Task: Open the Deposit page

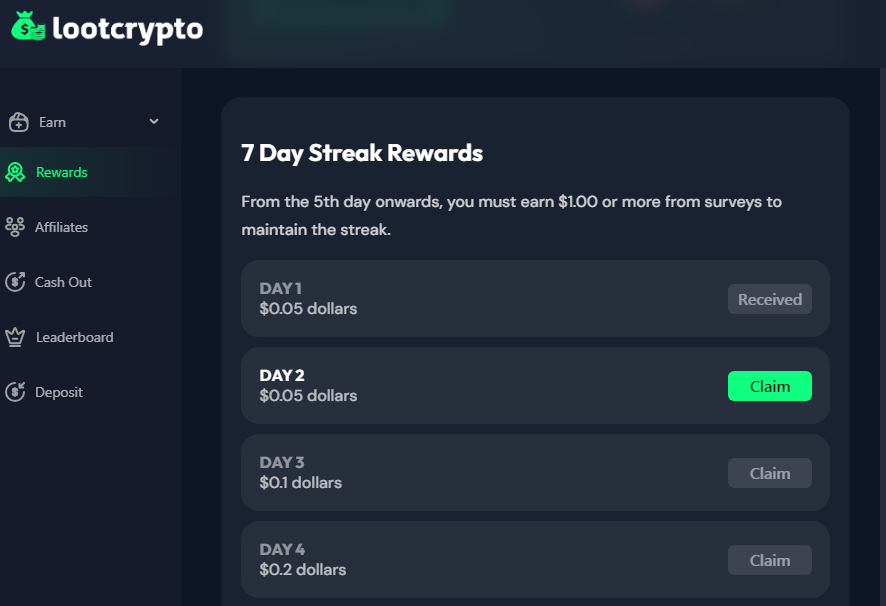Action: (59, 392)
